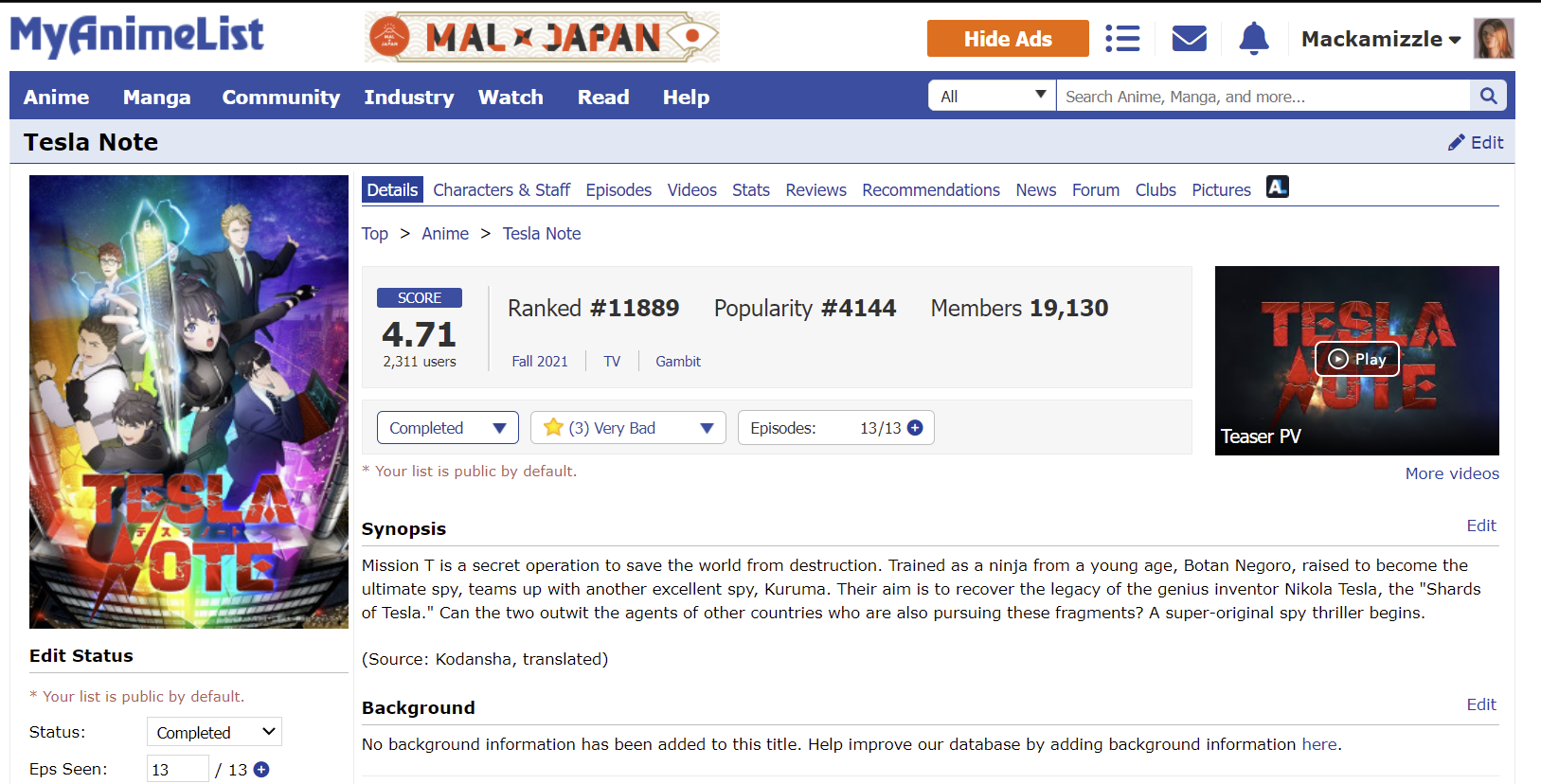Open the notifications bell icon
Screen dimensions: 1541x784
[x=1254, y=39]
